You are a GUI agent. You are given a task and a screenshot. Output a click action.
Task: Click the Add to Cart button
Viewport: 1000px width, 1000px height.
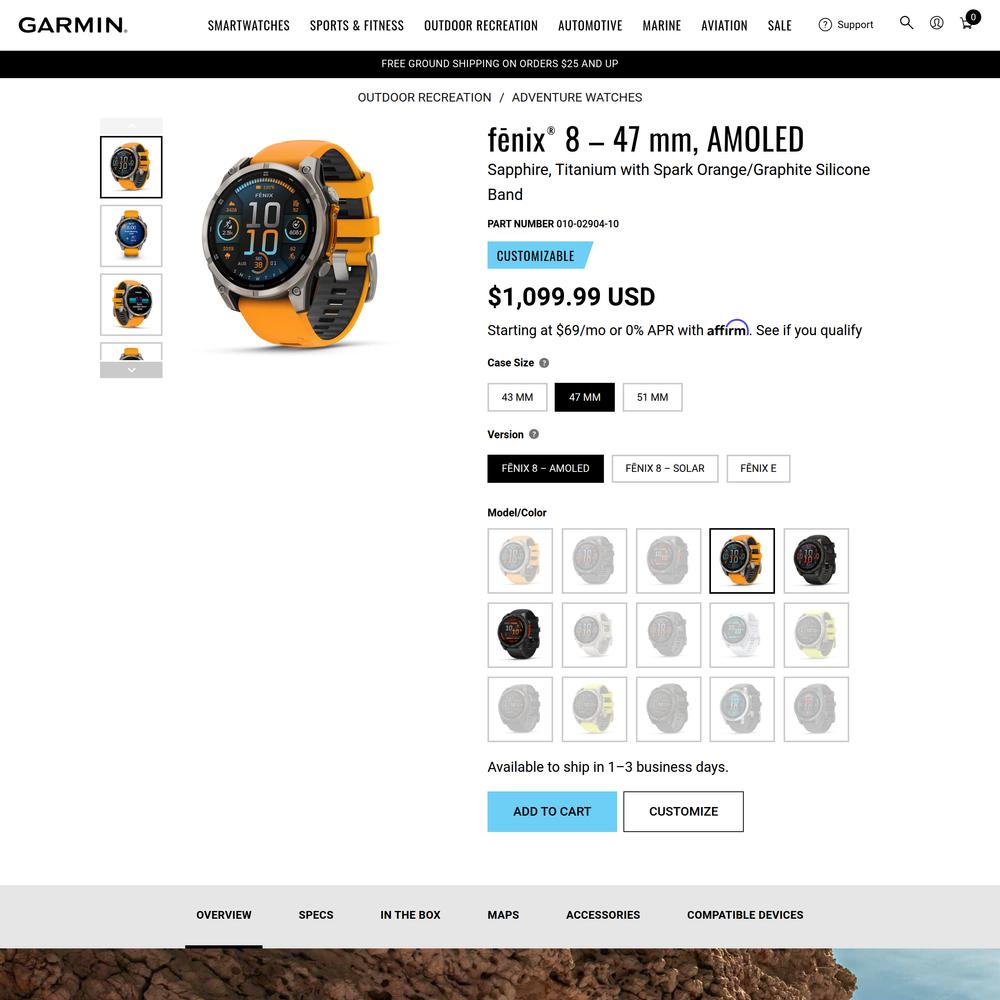552,812
